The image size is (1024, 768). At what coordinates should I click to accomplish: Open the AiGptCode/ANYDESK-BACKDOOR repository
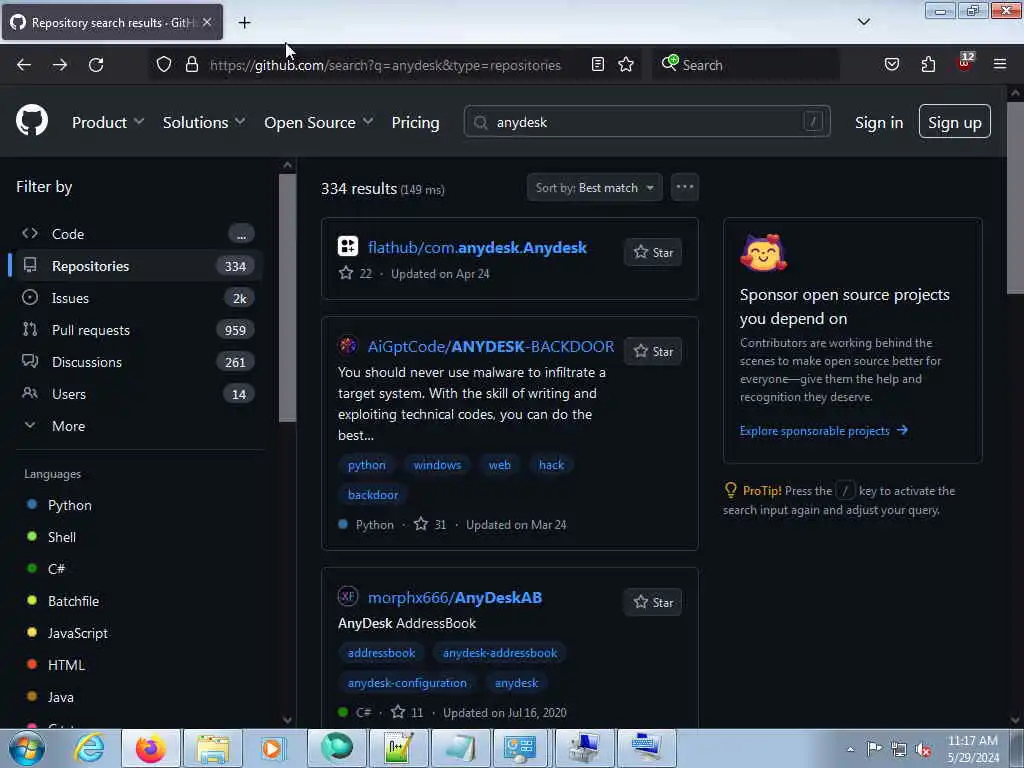coord(490,346)
